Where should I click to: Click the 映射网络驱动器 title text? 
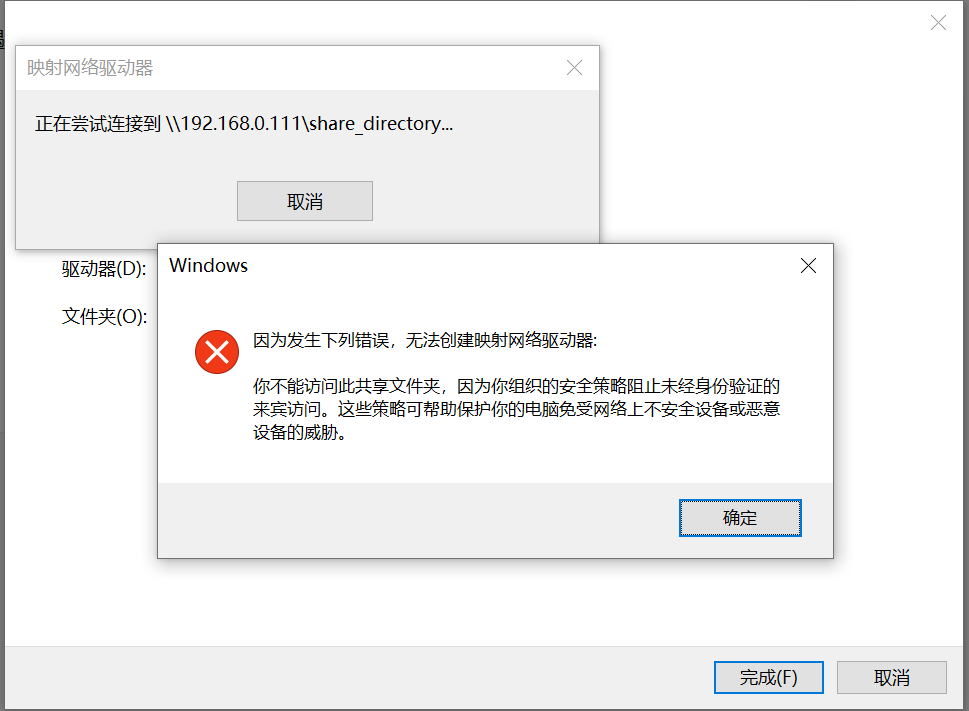[90, 68]
